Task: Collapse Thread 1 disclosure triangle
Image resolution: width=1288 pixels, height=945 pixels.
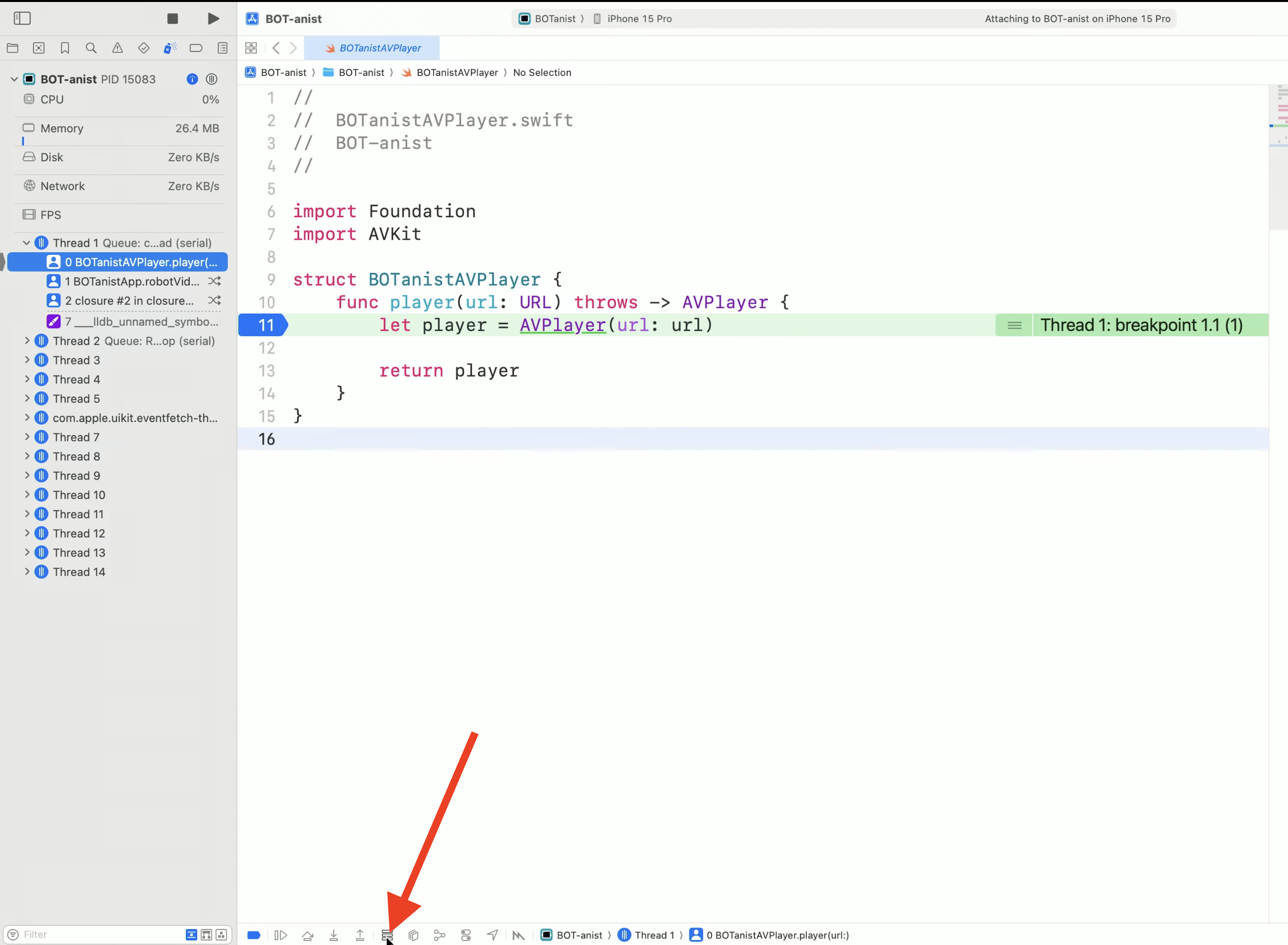Action: coord(27,243)
